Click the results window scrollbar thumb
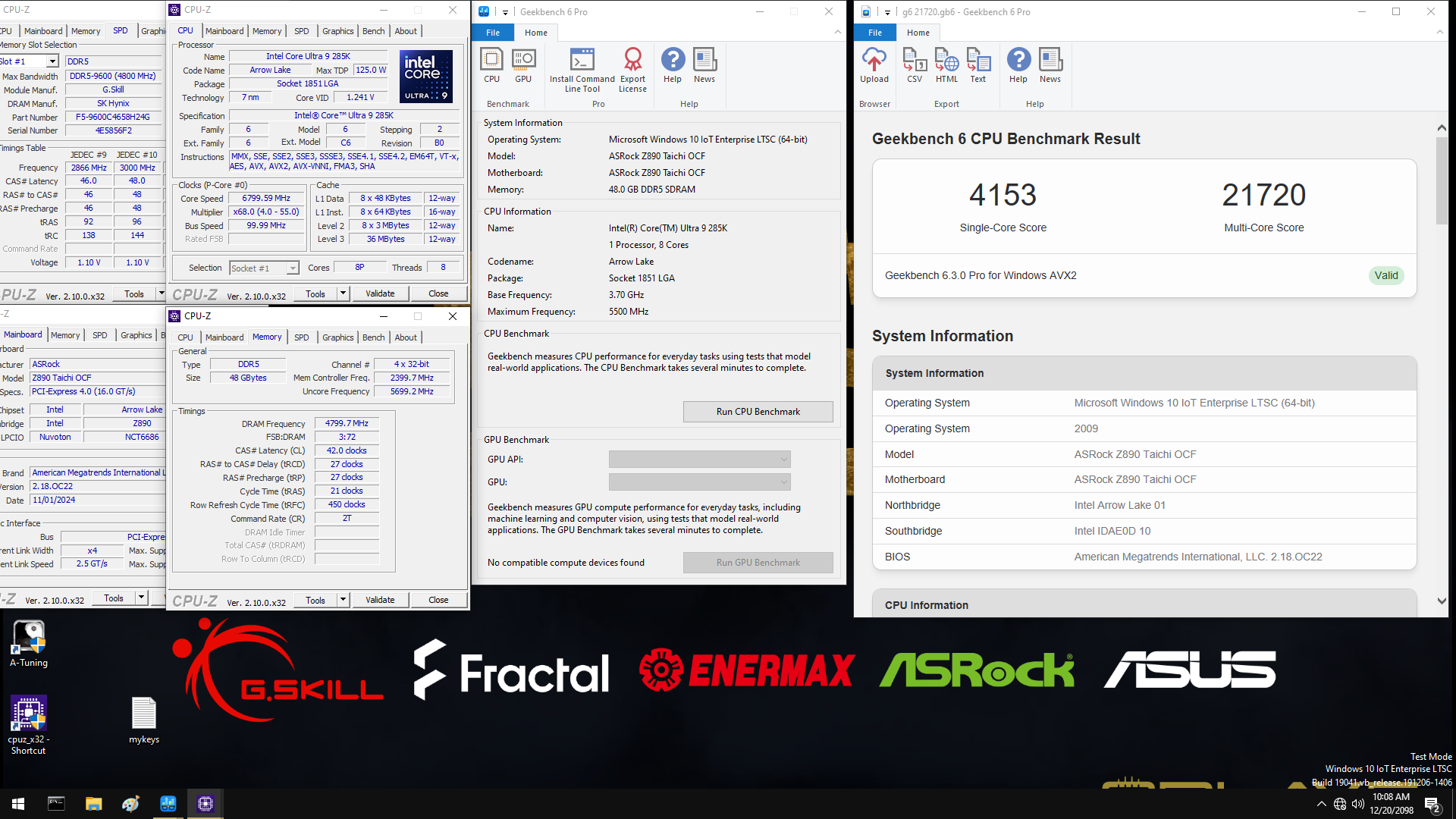Image resolution: width=1456 pixels, height=819 pixels. 1441,180
